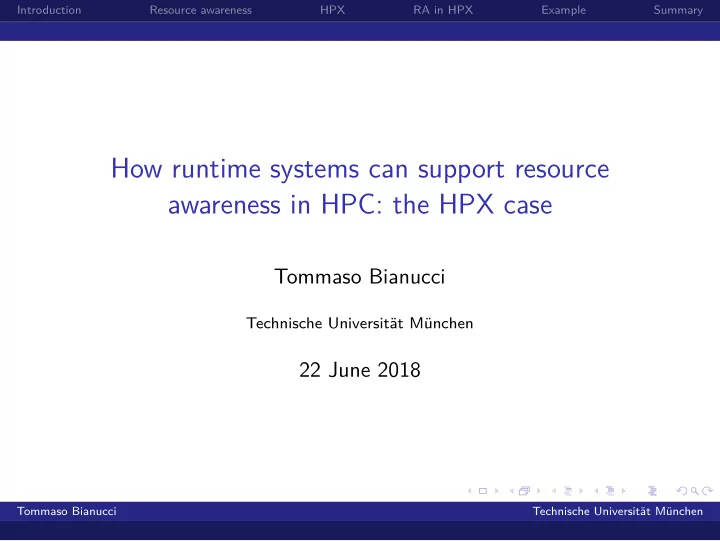Screen dimensions: 720x541
Task: Click author name Tommaso Bianucci in slide center
Action: click(360, 276)
